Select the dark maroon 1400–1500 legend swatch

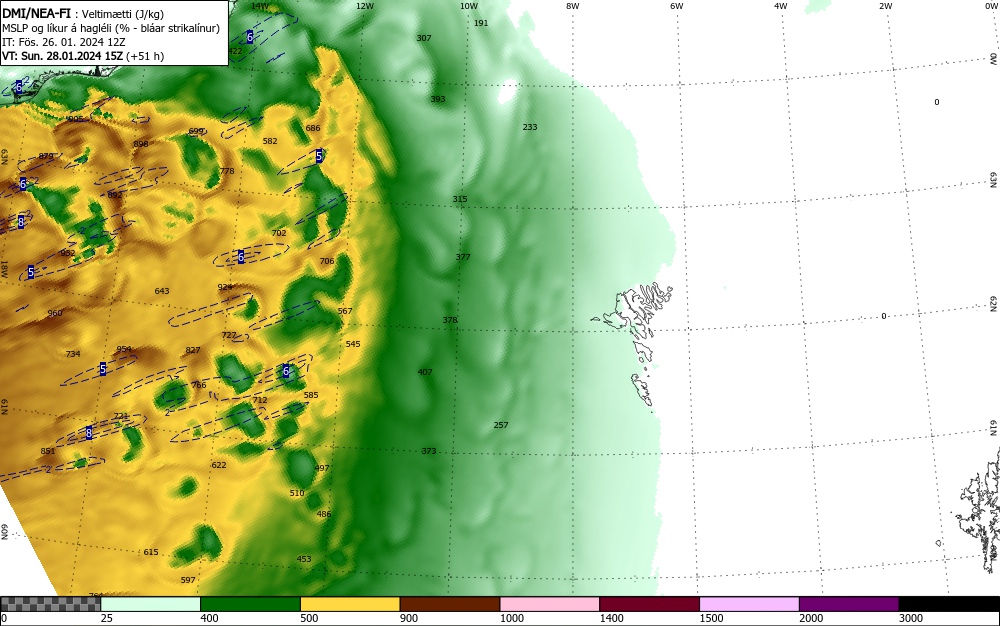point(649,604)
